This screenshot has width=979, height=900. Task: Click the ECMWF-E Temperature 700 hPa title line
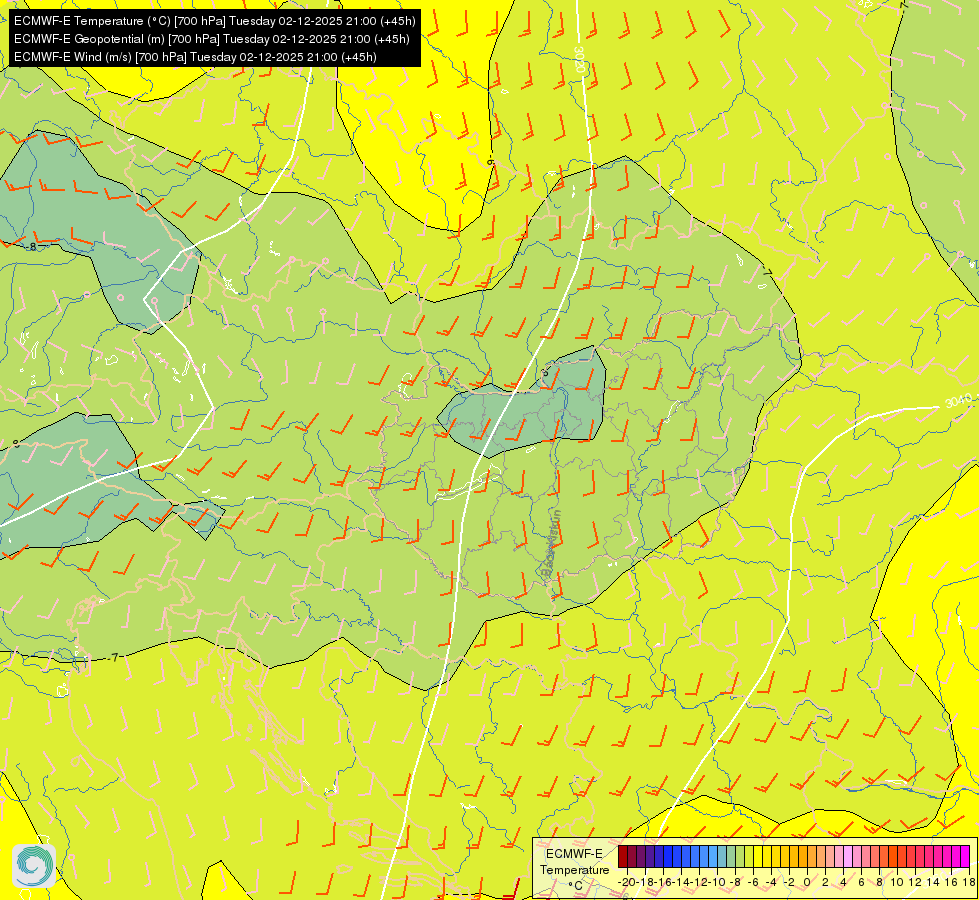tap(214, 21)
